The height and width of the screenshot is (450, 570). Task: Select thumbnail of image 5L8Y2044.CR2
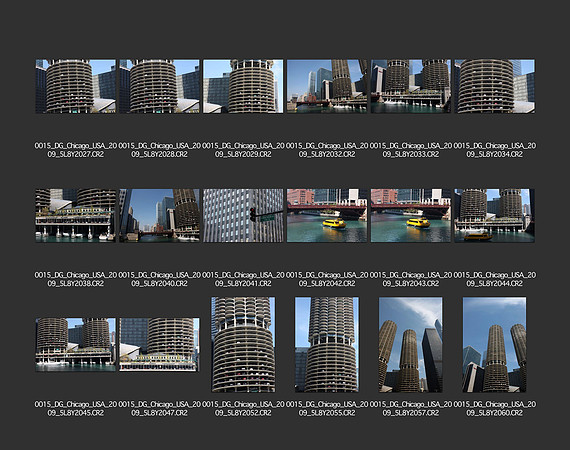pyautogui.click(x=494, y=215)
